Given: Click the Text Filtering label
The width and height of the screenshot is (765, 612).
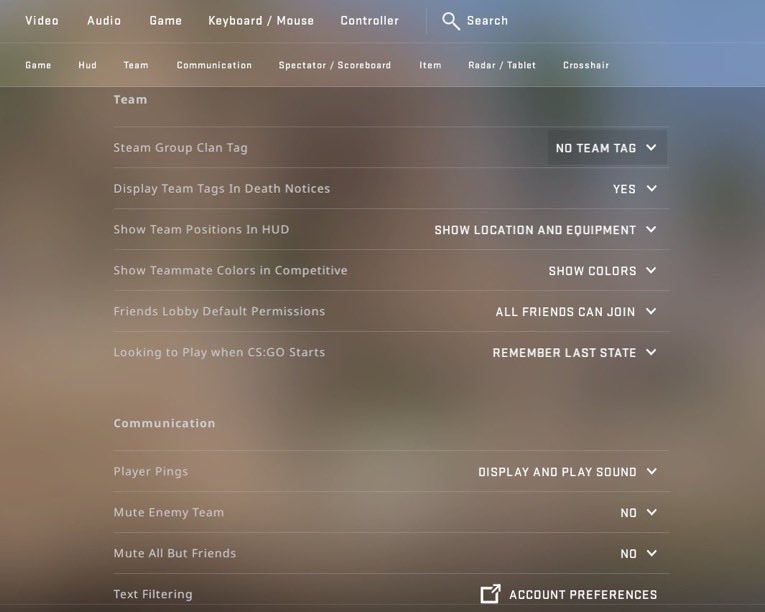Looking at the screenshot, I should pyautogui.click(x=153, y=594).
